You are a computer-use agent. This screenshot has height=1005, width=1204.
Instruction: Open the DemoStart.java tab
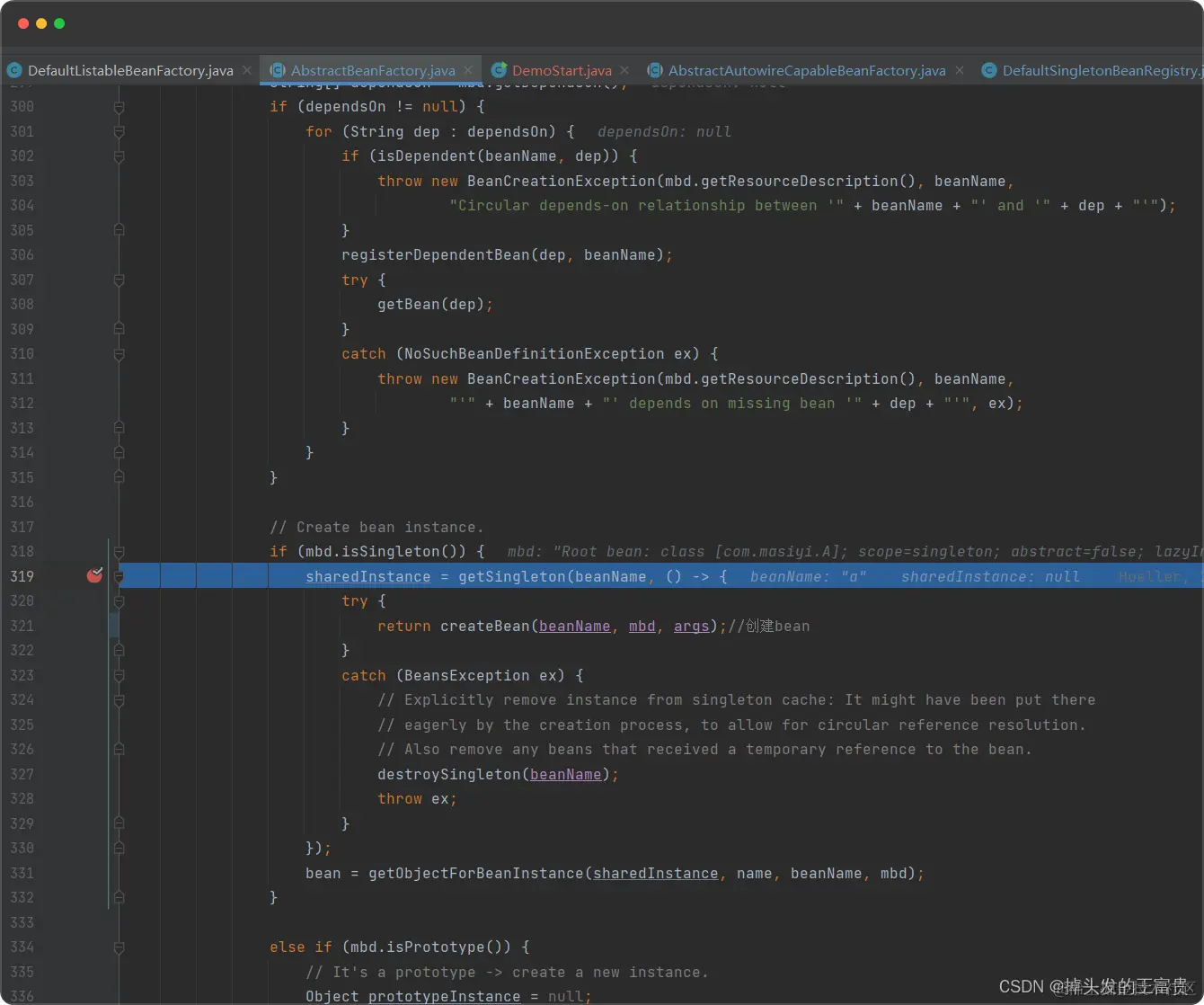(x=562, y=70)
